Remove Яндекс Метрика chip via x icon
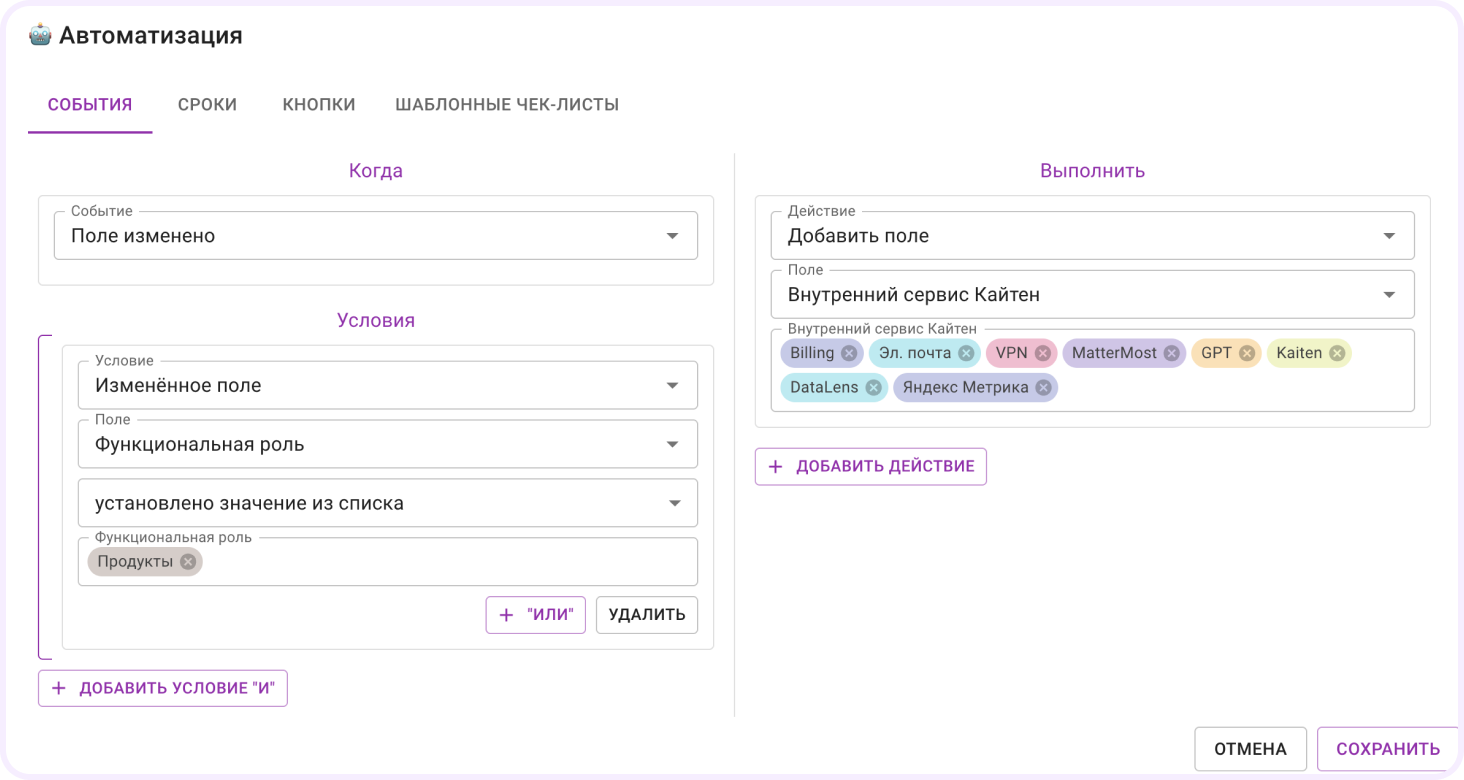Screen dimensions: 1464x780 1043,387
